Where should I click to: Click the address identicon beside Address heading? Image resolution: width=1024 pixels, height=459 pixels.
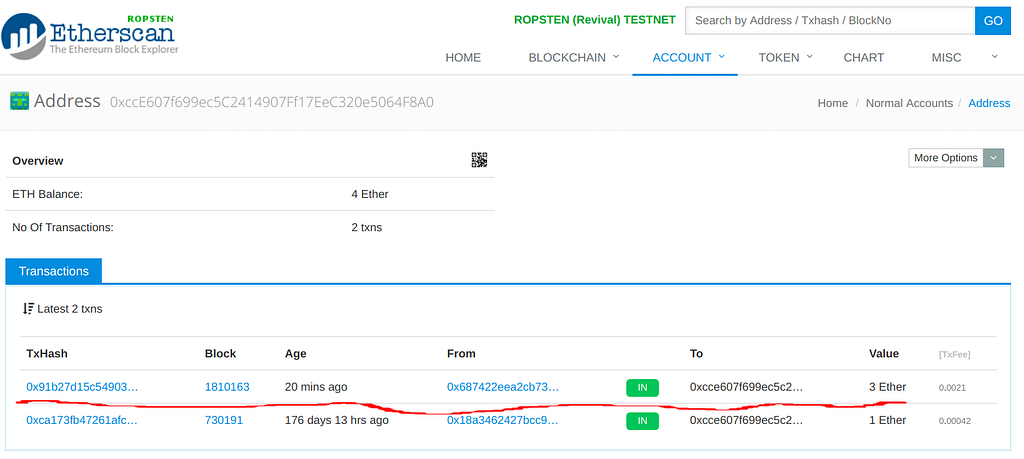pos(18,101)
